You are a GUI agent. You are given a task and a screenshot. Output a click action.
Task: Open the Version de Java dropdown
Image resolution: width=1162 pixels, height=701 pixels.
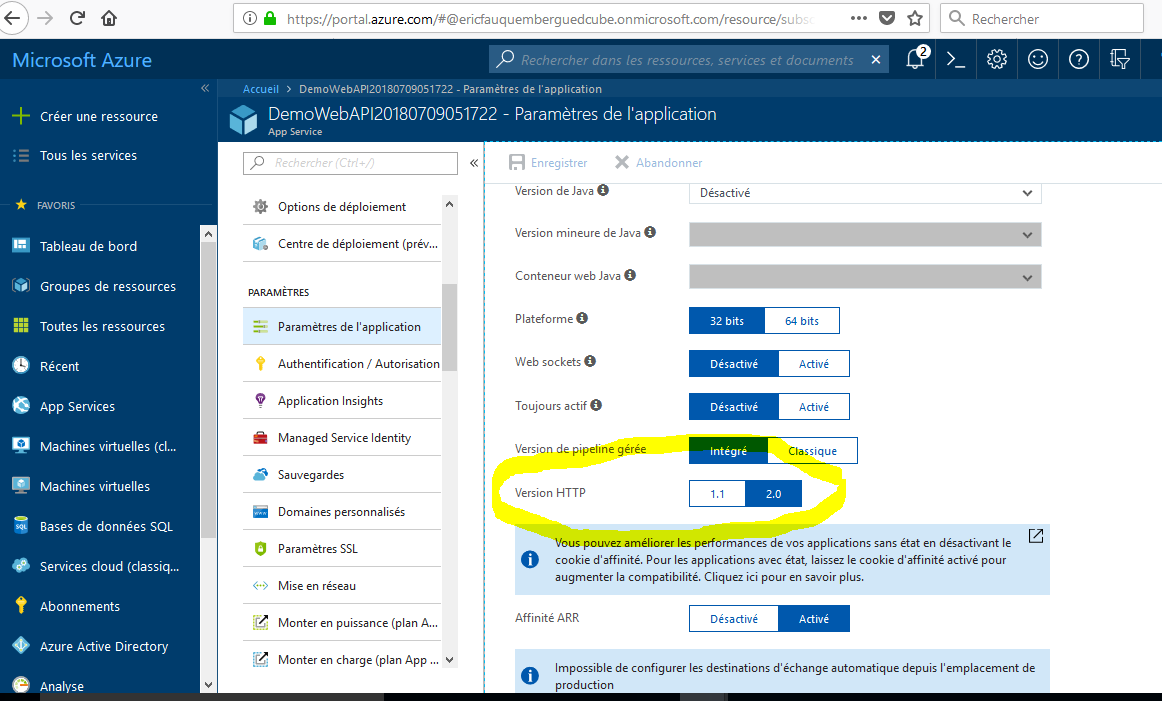(x=865, y=193)
